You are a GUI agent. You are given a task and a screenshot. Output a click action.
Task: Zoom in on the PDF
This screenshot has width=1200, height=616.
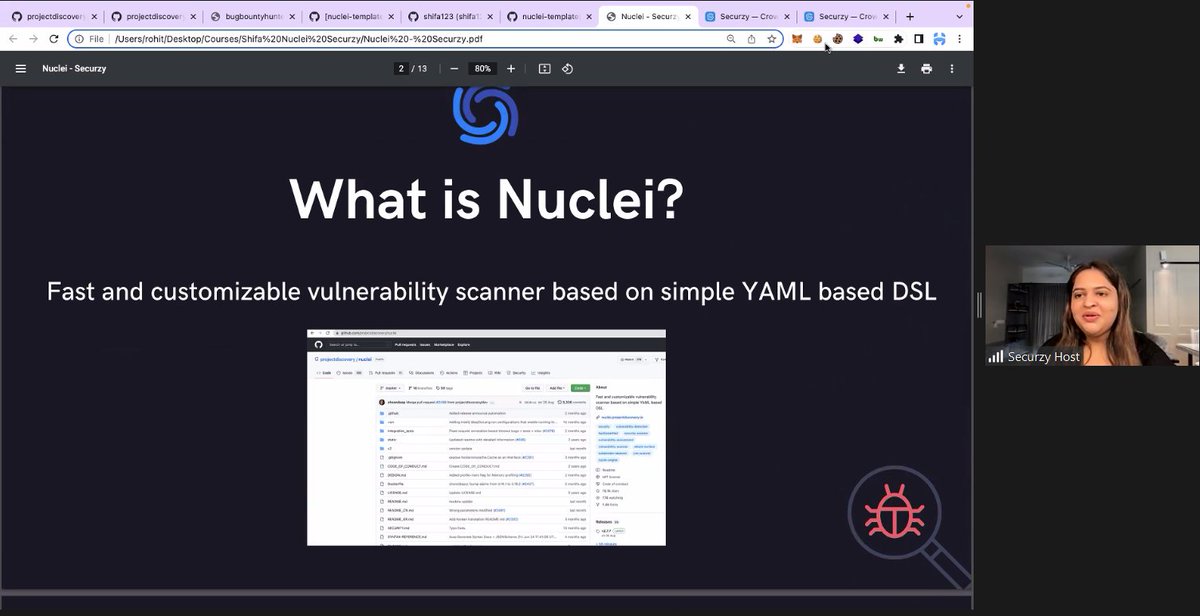[x=511, y=68]
